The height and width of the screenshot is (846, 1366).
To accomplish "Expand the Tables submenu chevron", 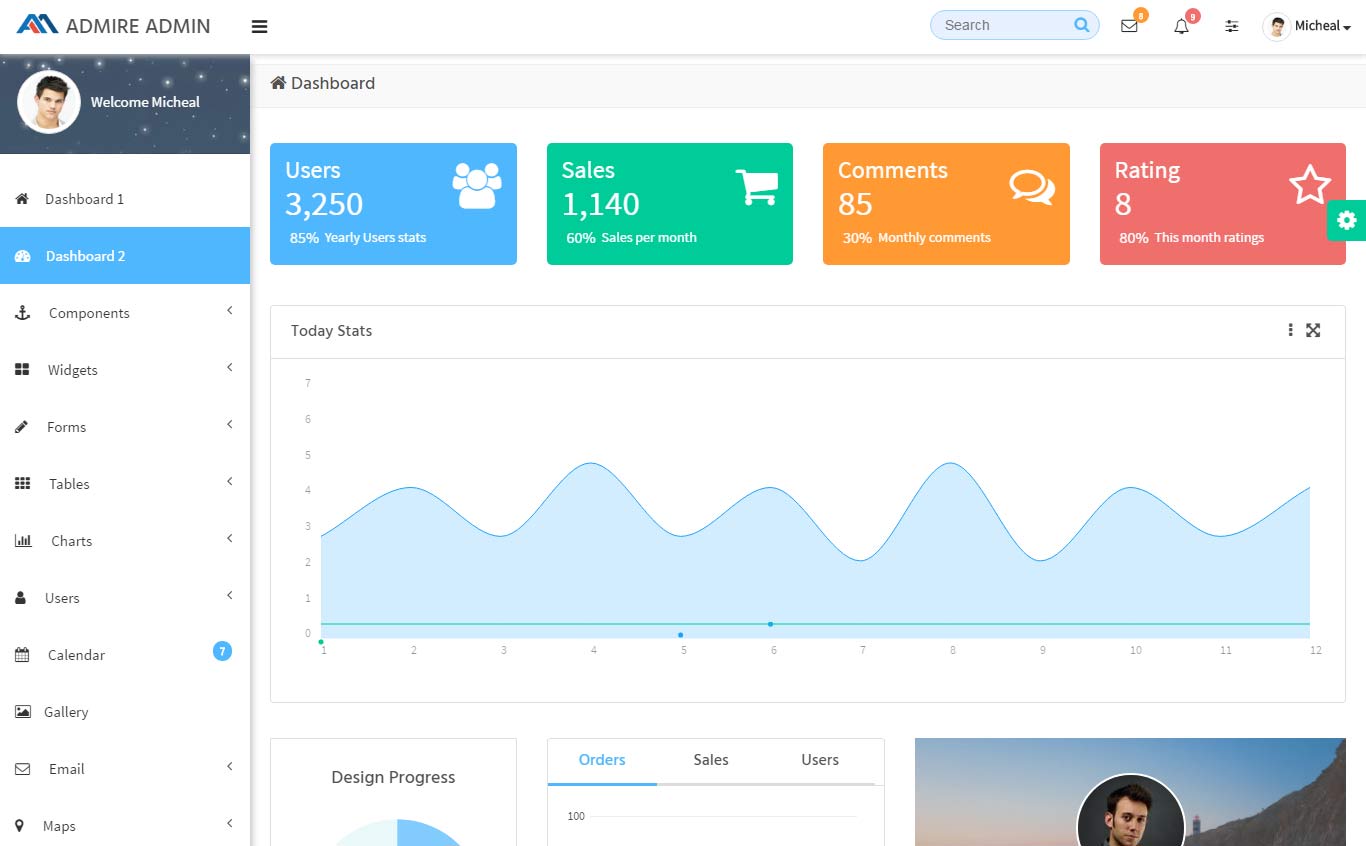I will tap(229, 482).
